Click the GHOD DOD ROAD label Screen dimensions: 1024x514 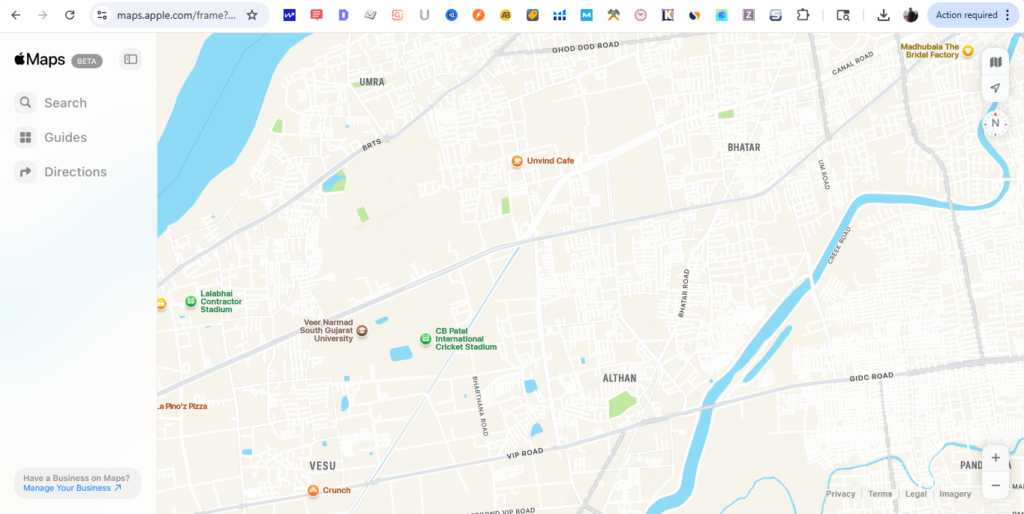tap(585, 48)
